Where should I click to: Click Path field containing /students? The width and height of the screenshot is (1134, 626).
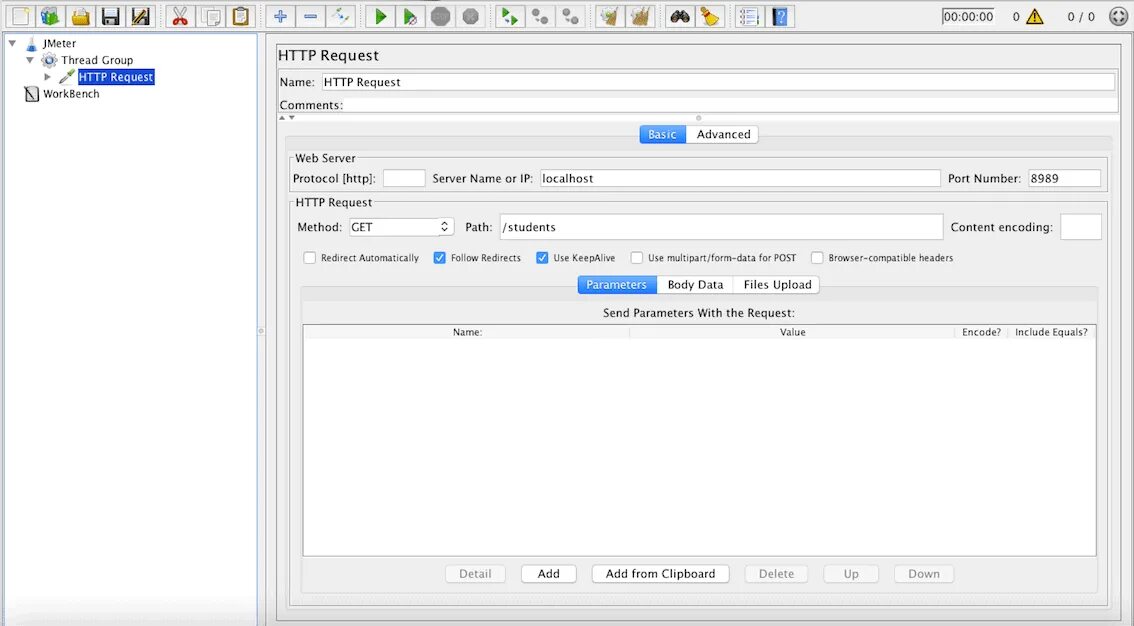point(721,227)
